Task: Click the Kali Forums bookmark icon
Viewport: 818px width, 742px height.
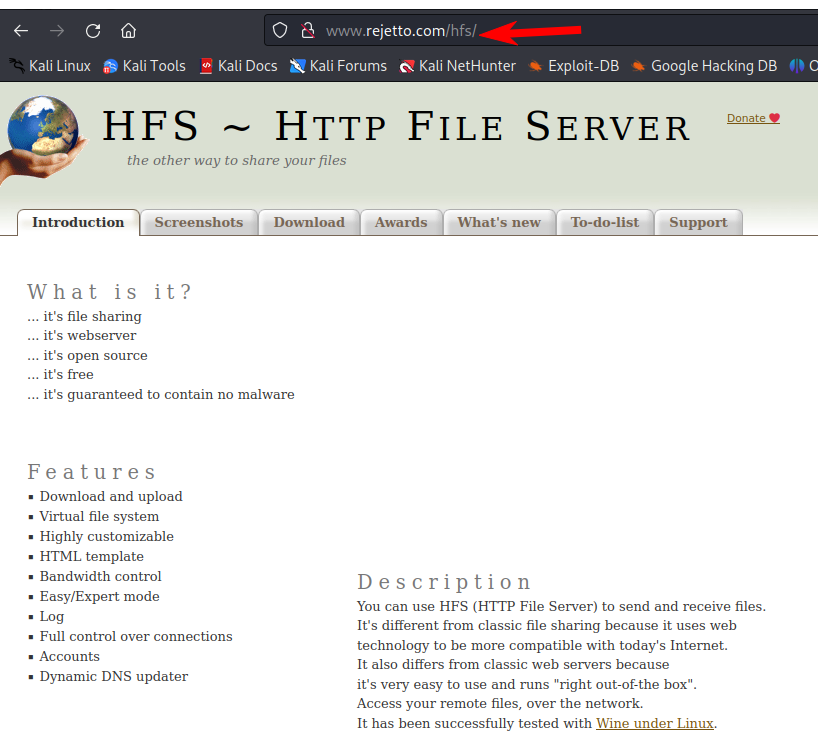Action: coord(297,66)
